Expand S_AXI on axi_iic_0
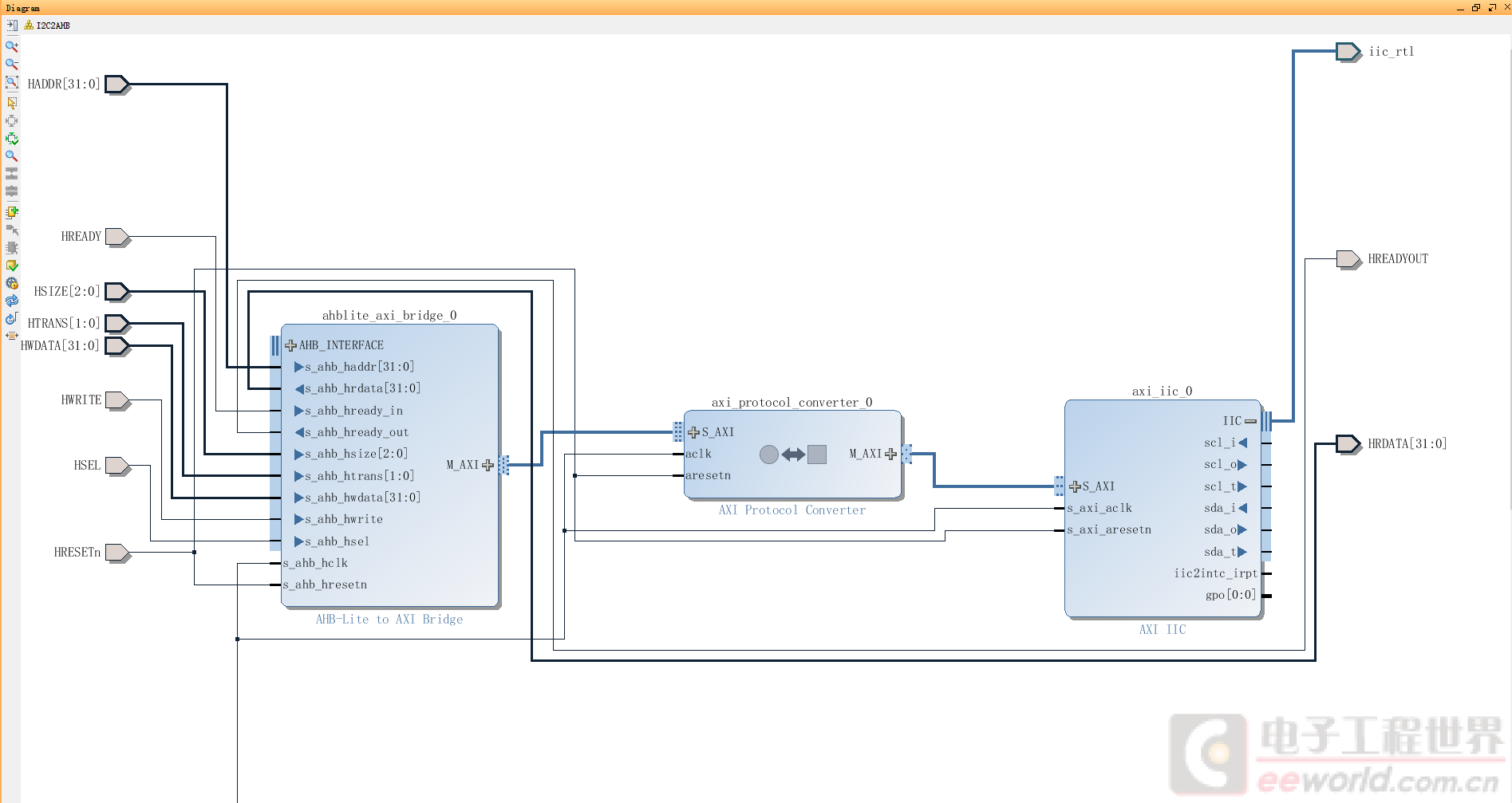 point(1075,486)
